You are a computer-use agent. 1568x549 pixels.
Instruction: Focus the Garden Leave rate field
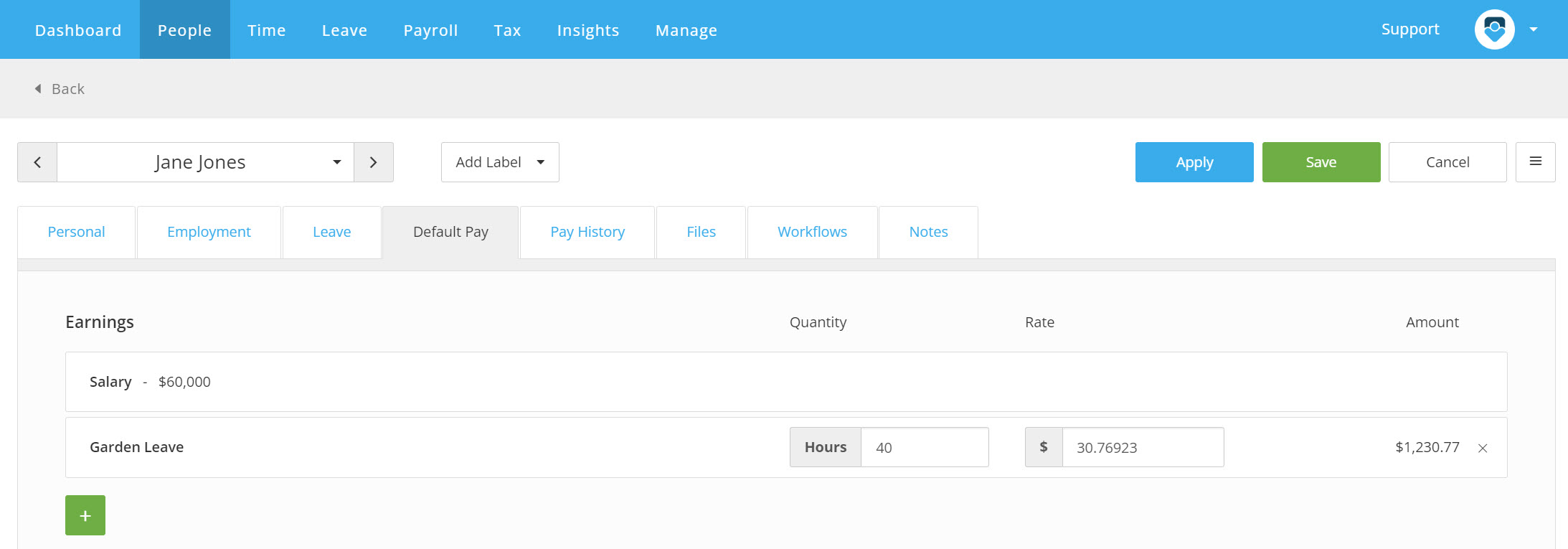pyautogui.click(x=1143, y=447)
